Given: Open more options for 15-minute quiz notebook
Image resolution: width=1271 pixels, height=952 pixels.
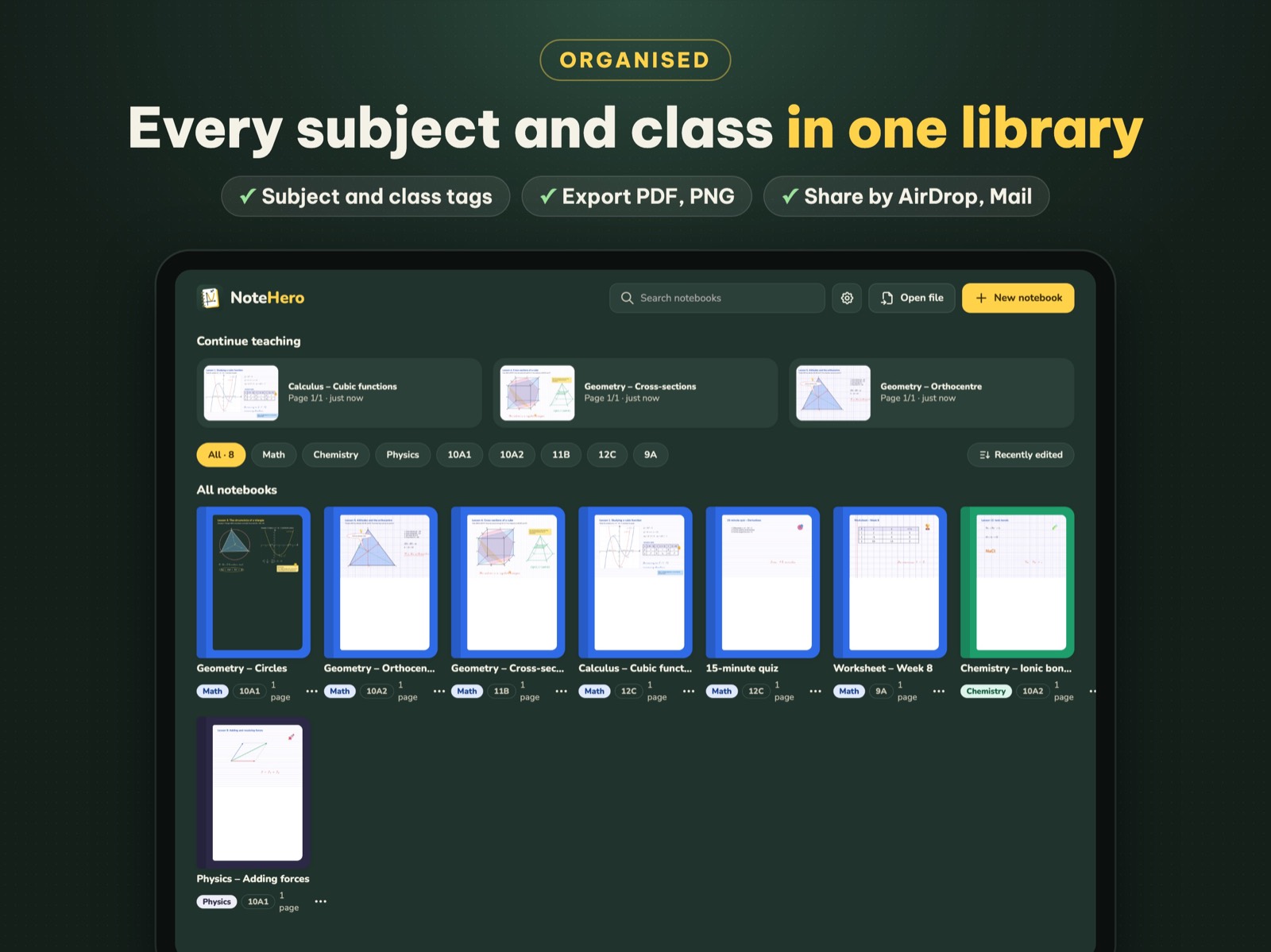Looking at the screenshot, I should click(x=816, y=692).
